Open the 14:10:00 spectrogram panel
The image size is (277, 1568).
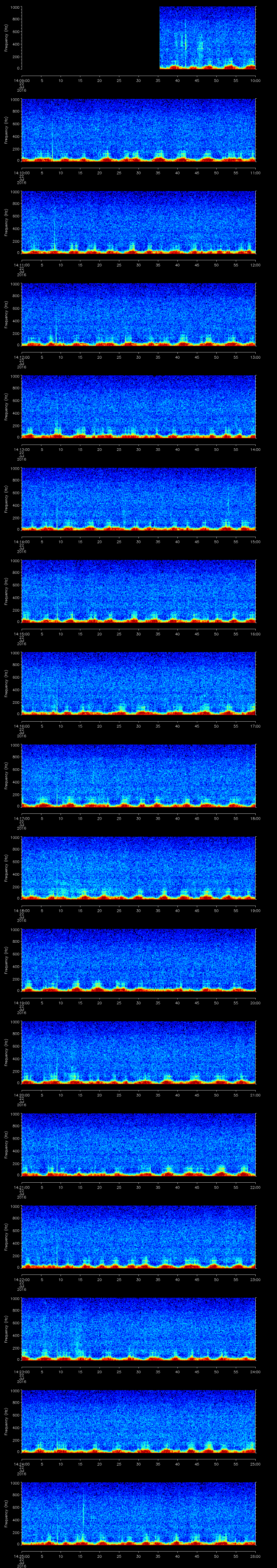point(139,130)
